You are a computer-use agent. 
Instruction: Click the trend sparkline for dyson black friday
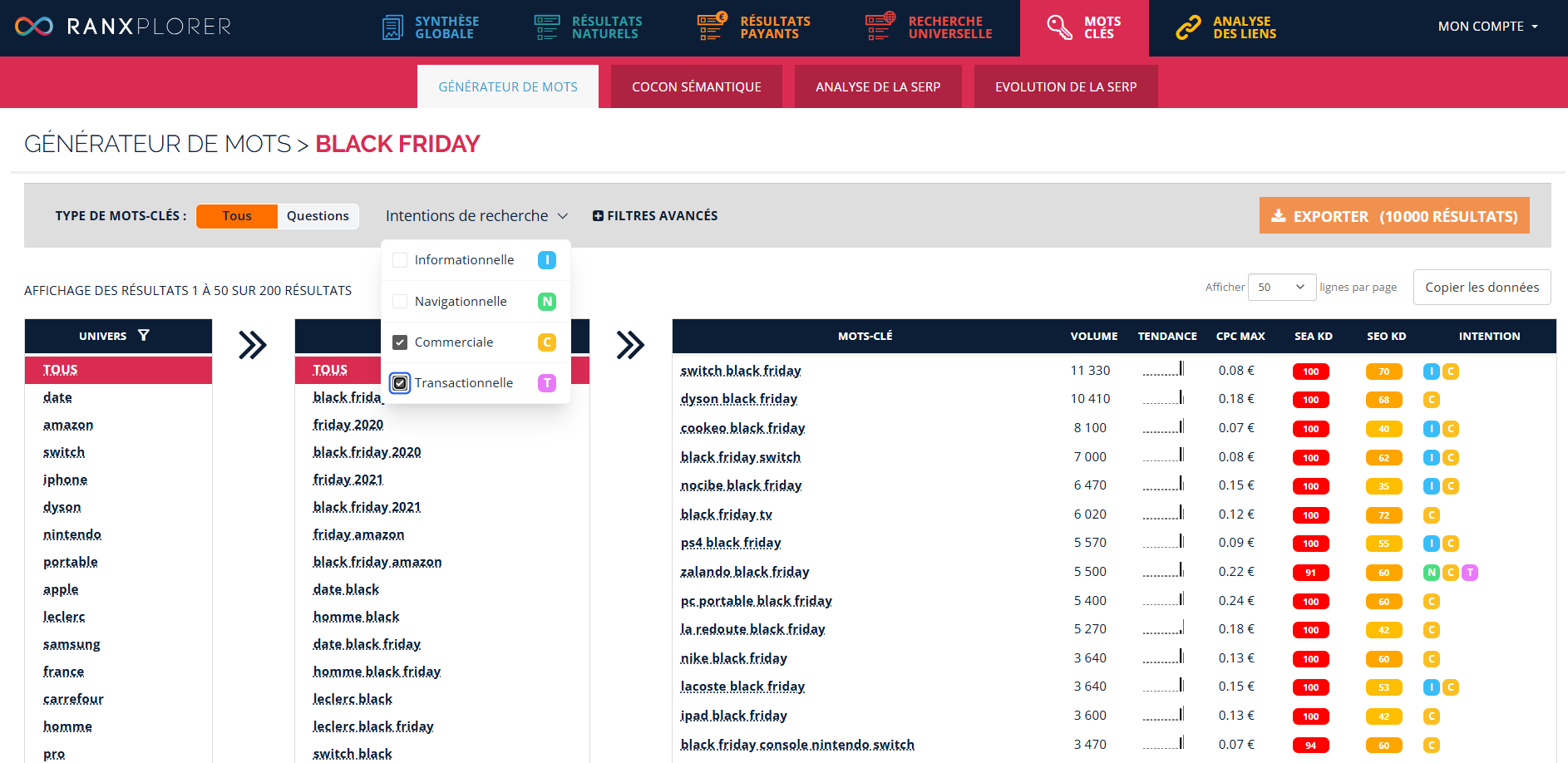click(1163, 397)
